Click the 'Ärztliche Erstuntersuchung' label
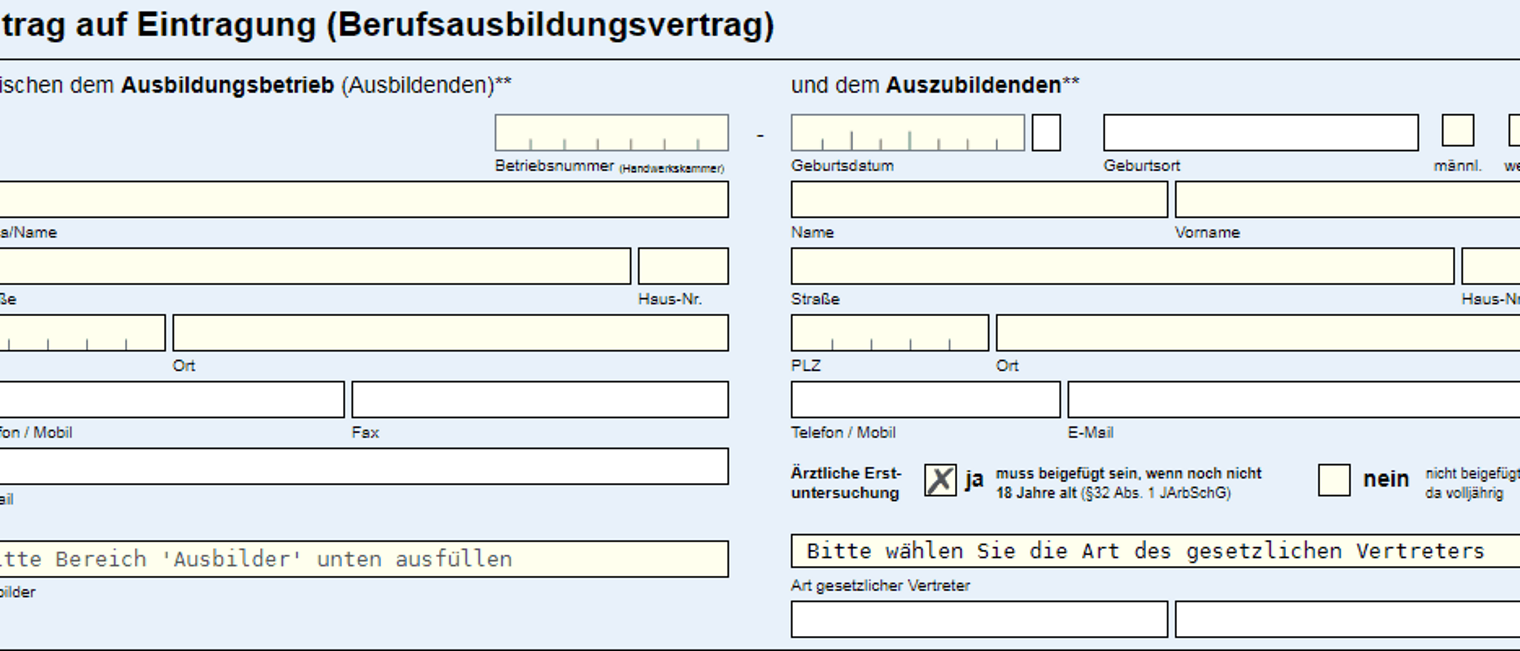The height and width of the screenshot is (651, 1520). (x=846, y=483)
